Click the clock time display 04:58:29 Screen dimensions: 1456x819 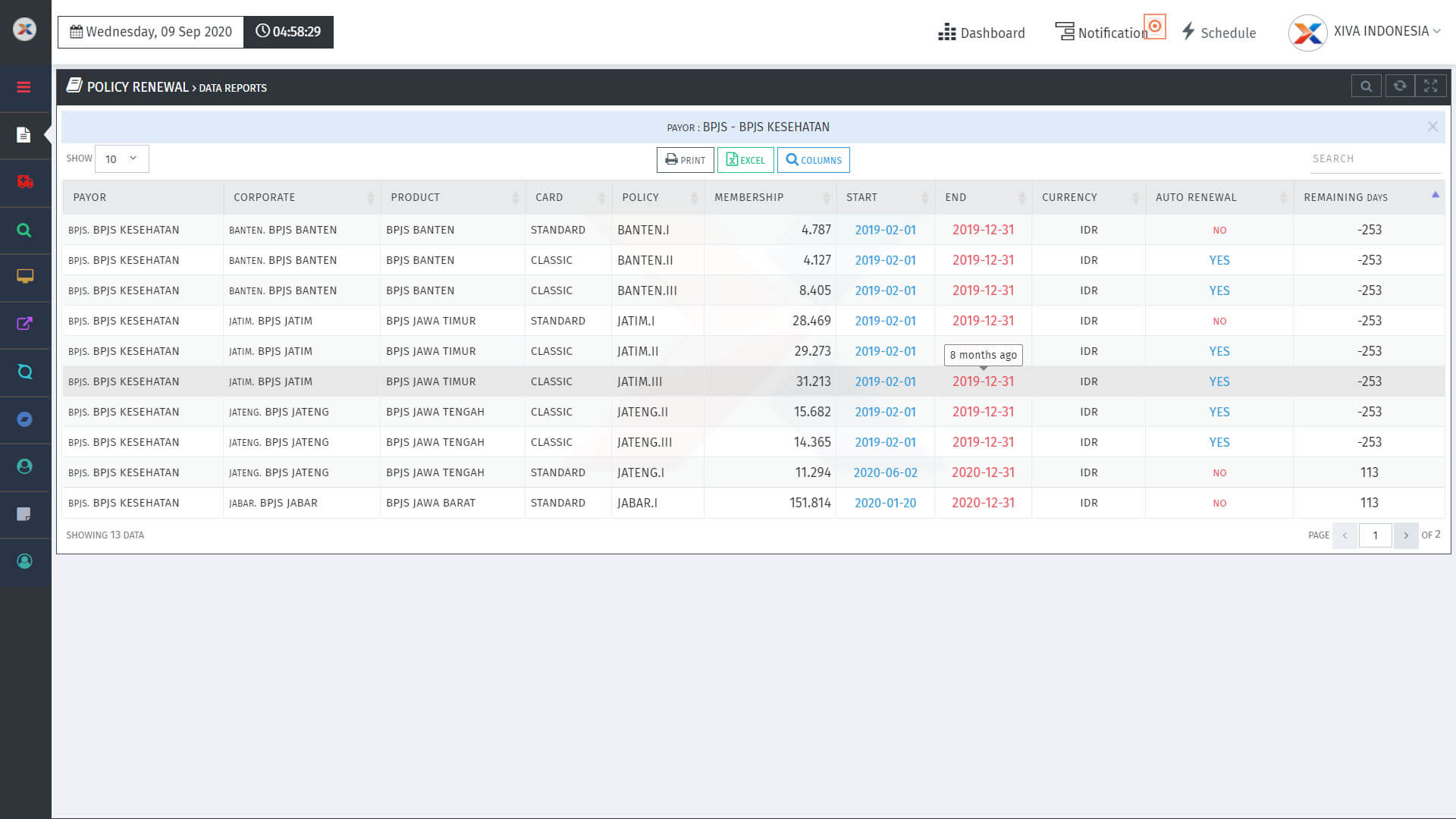tap(288, 32)
